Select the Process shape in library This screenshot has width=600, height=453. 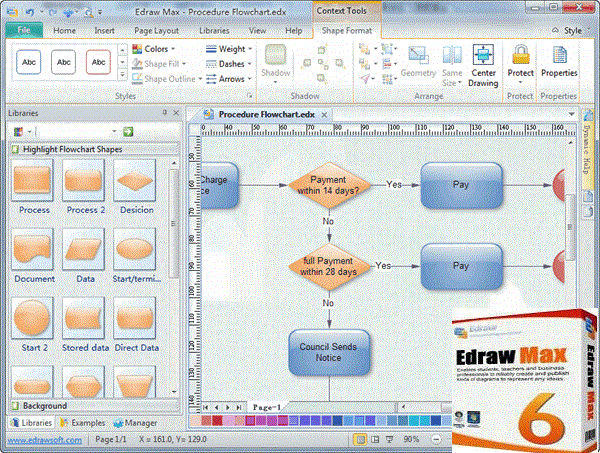[x=33, y=180]
